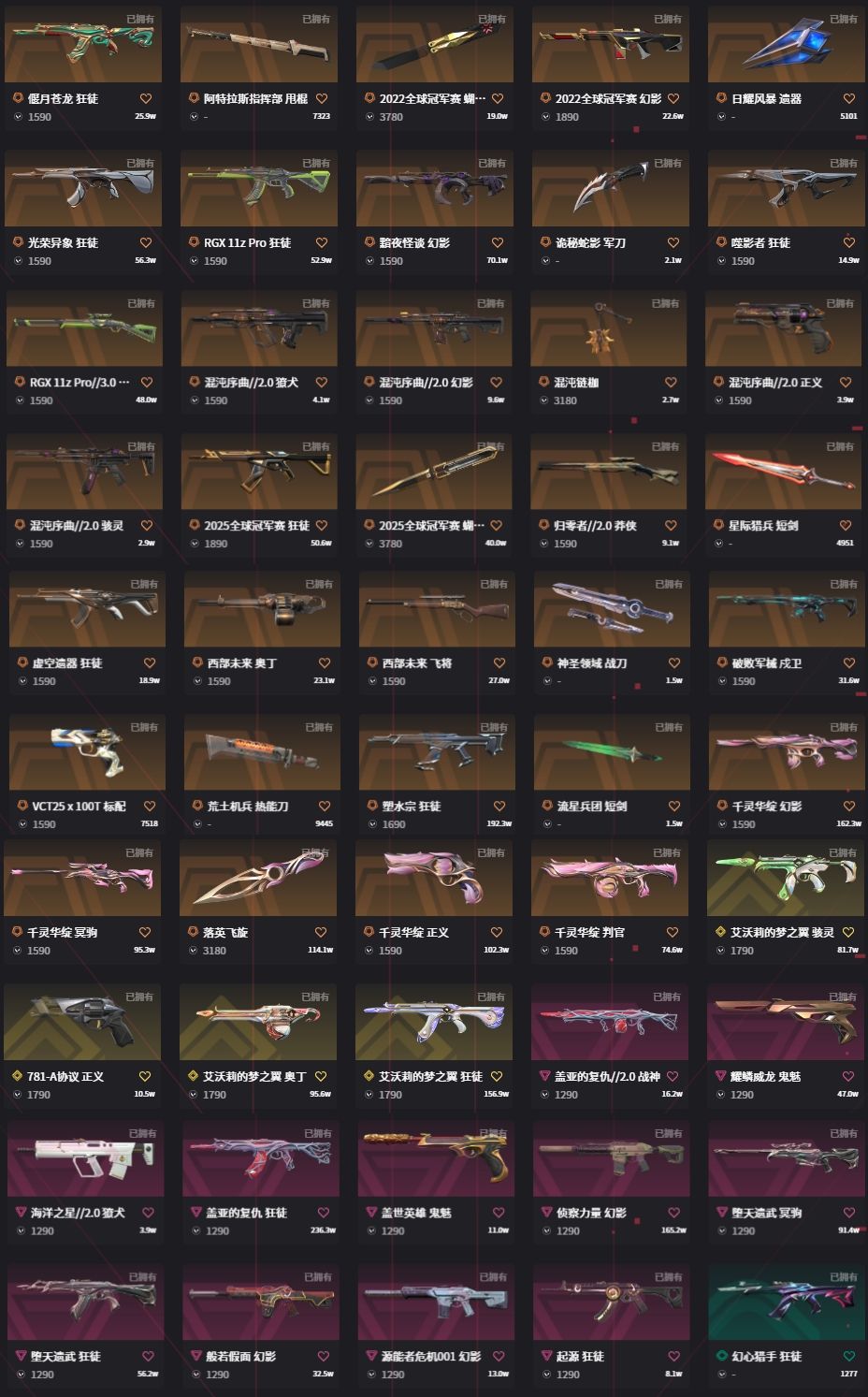Open the 西部未来 奥丁 skin name
The image size is (868, 1397).
pyautogui.click(x=241, y=662)
